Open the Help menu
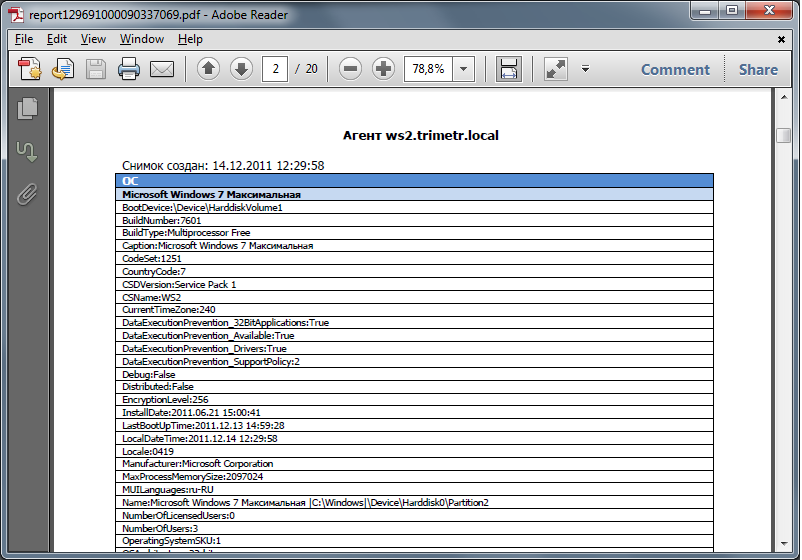The image size is (802, 560). point(190,39)
